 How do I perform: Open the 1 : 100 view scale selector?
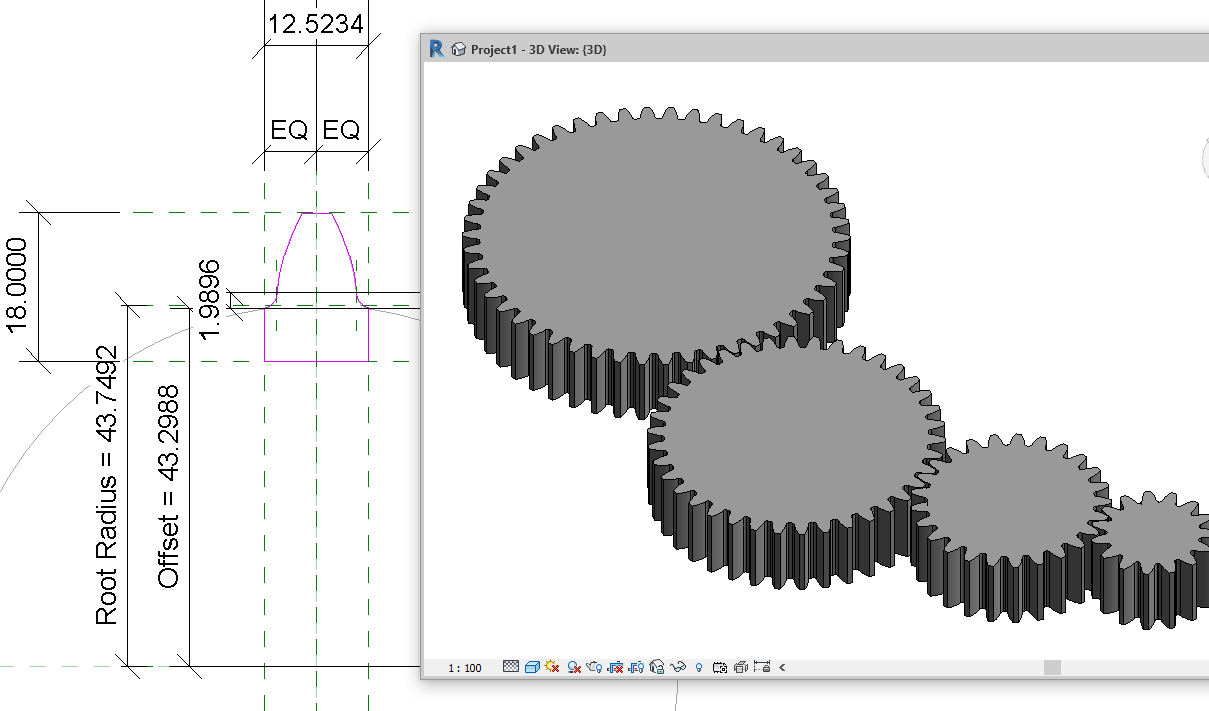464,667
